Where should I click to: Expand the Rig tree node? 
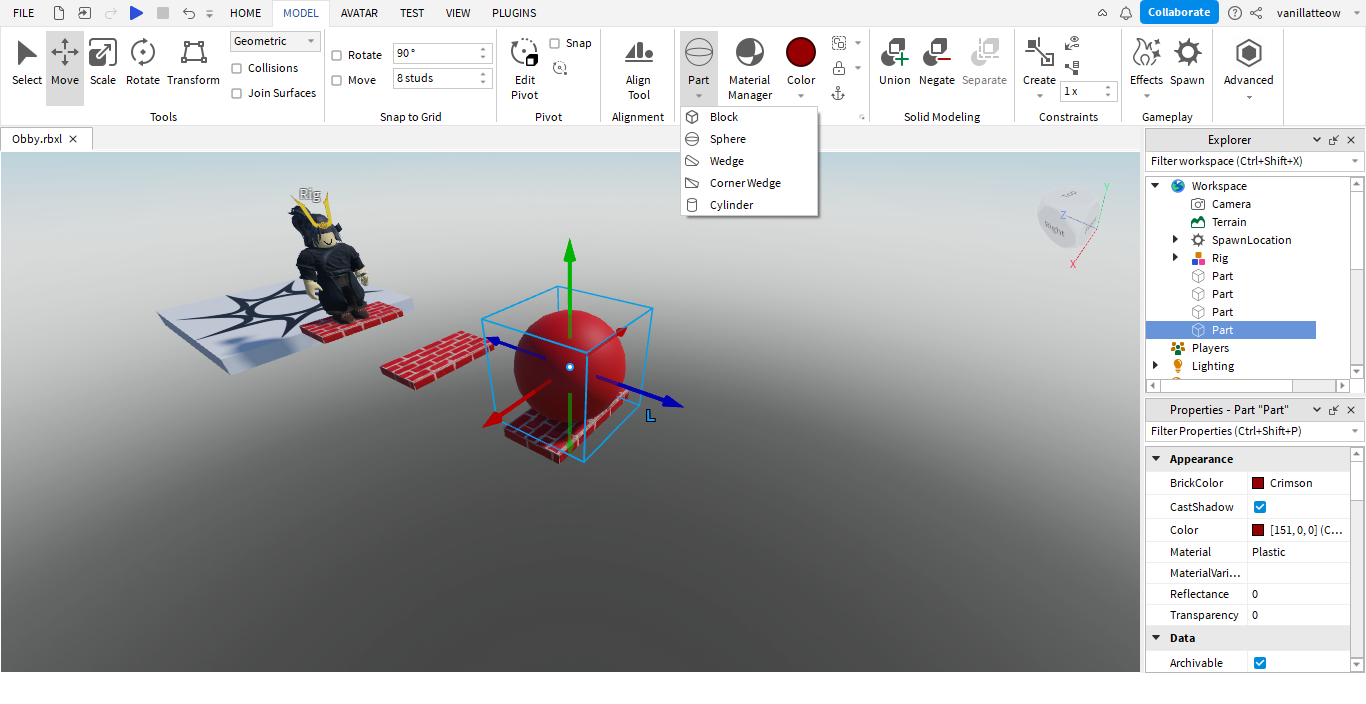(x=1175, y=258)
